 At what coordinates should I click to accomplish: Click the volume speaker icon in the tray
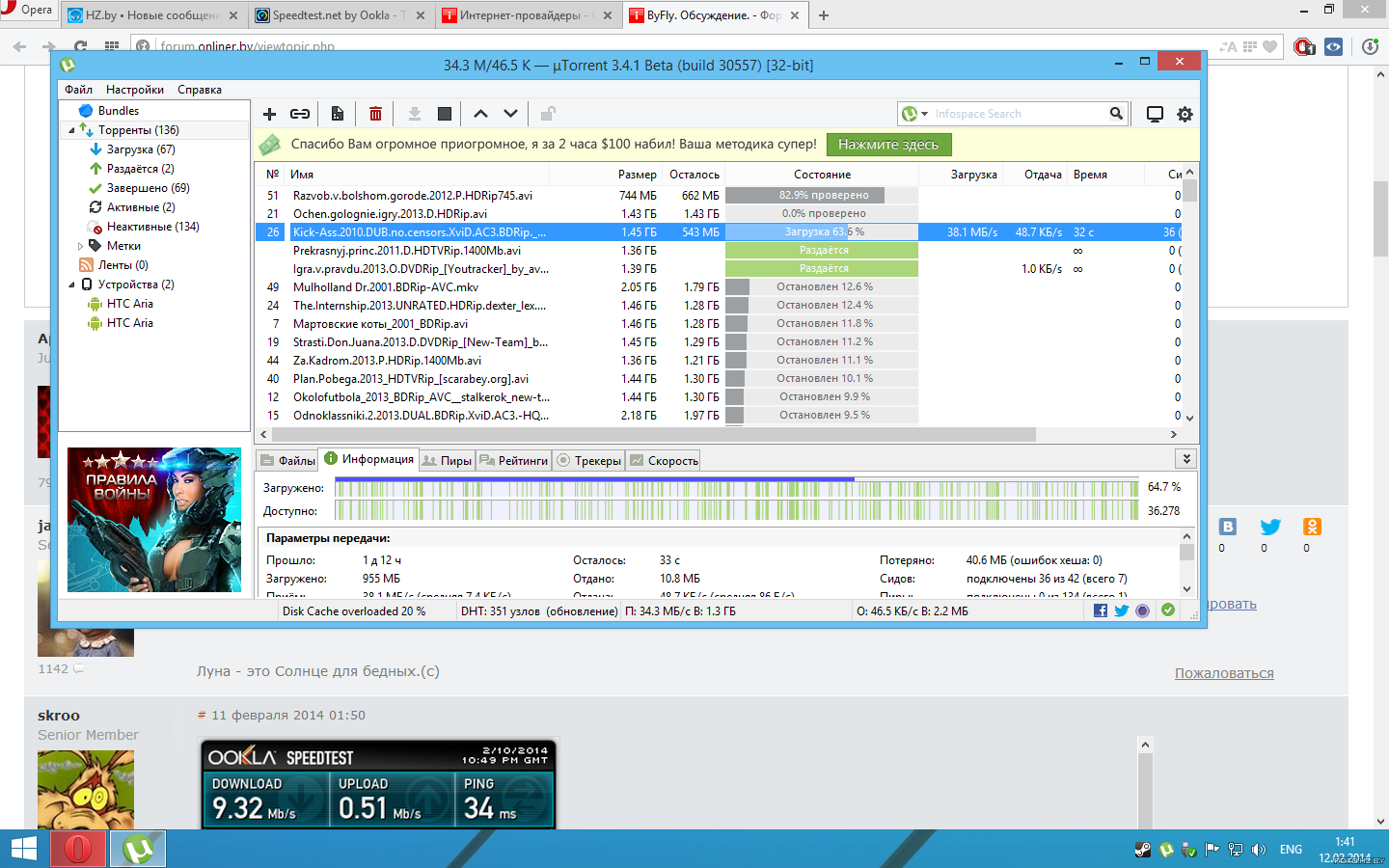(x=1258, y=850)
